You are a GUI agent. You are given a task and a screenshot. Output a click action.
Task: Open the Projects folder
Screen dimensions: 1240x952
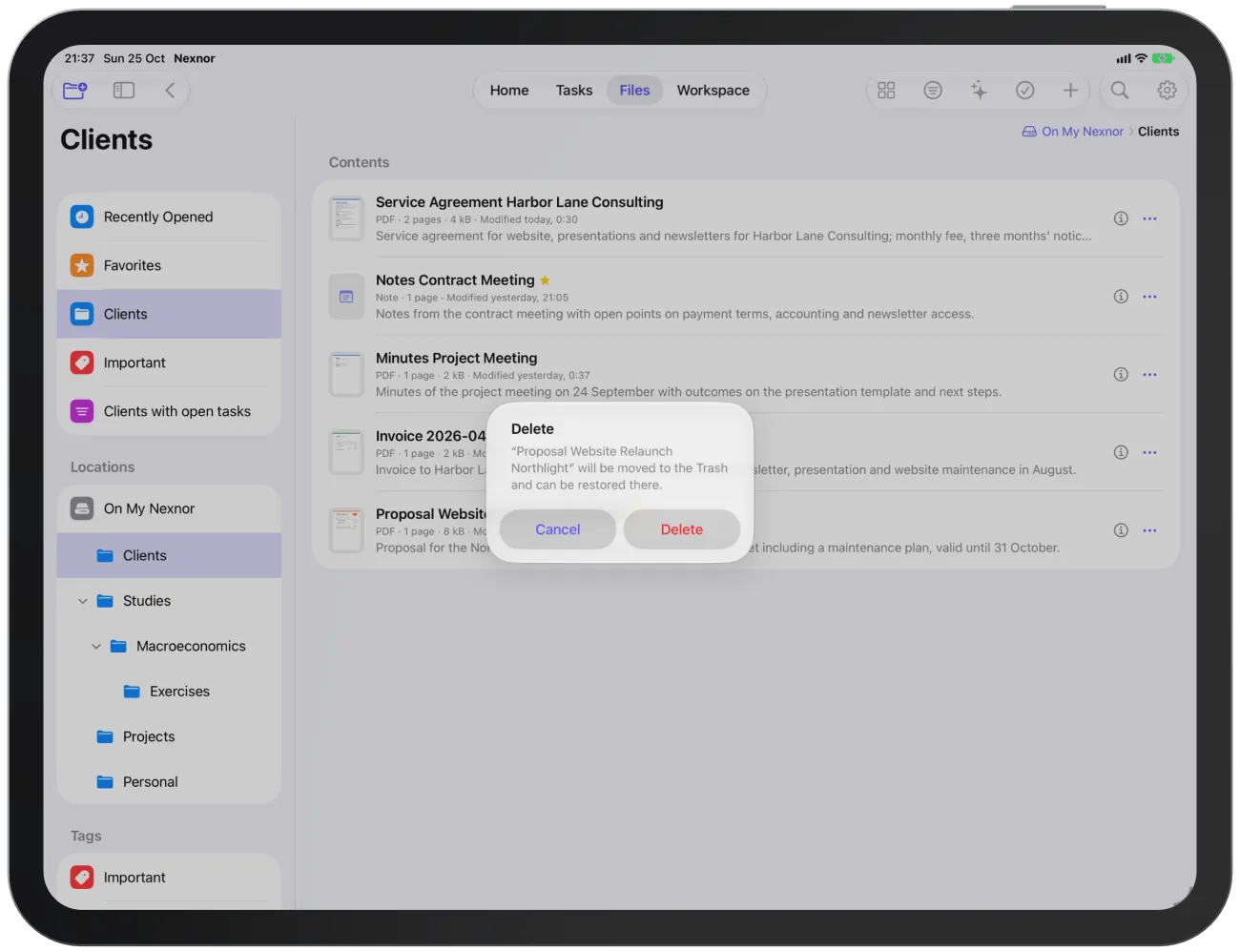169,737
